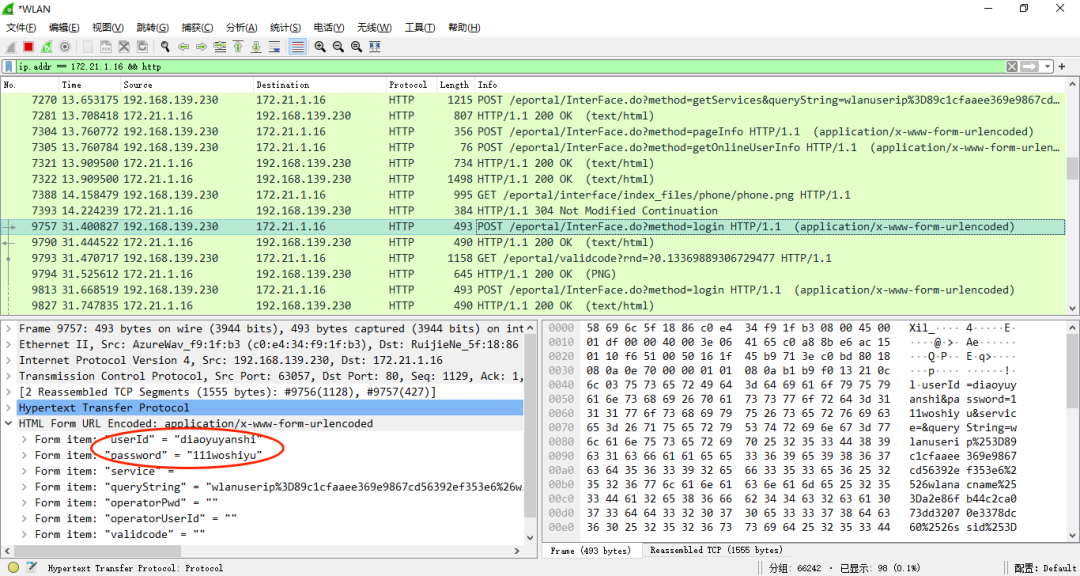
Task: Jump to the first packet
Action: tap(238, 47)
